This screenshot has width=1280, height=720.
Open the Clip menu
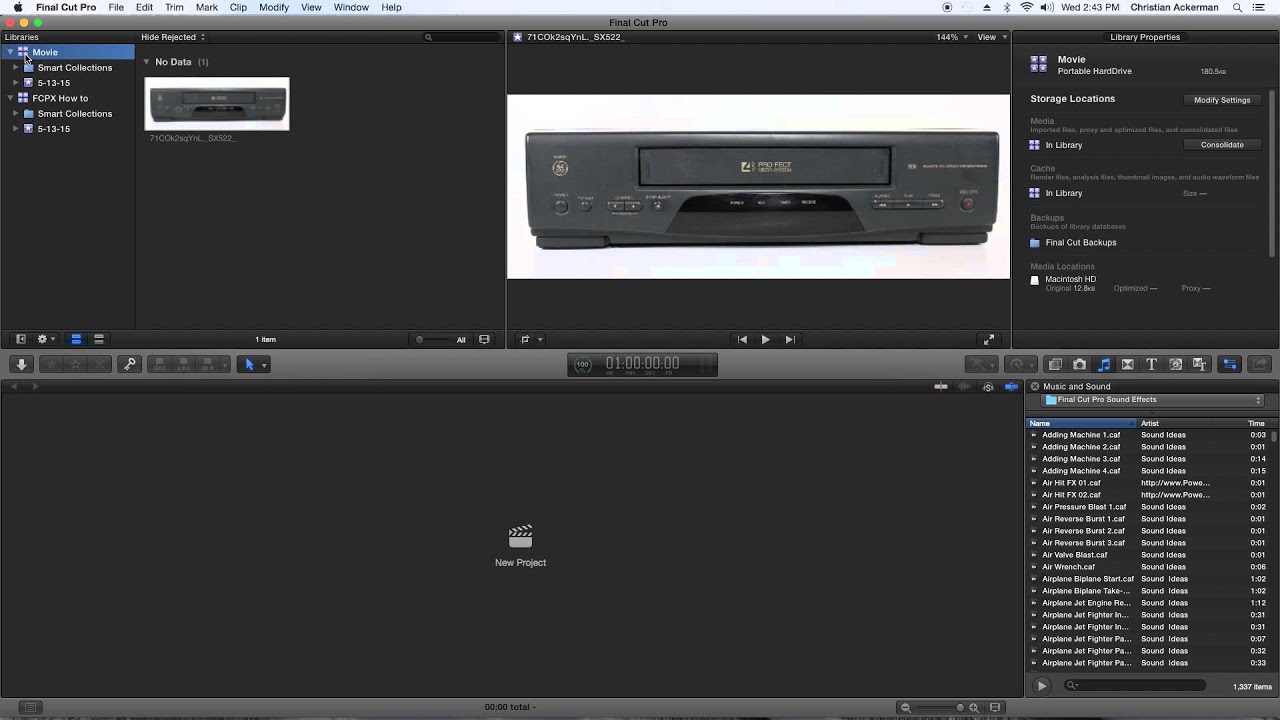pyautogui.click(x=238, y=7)
